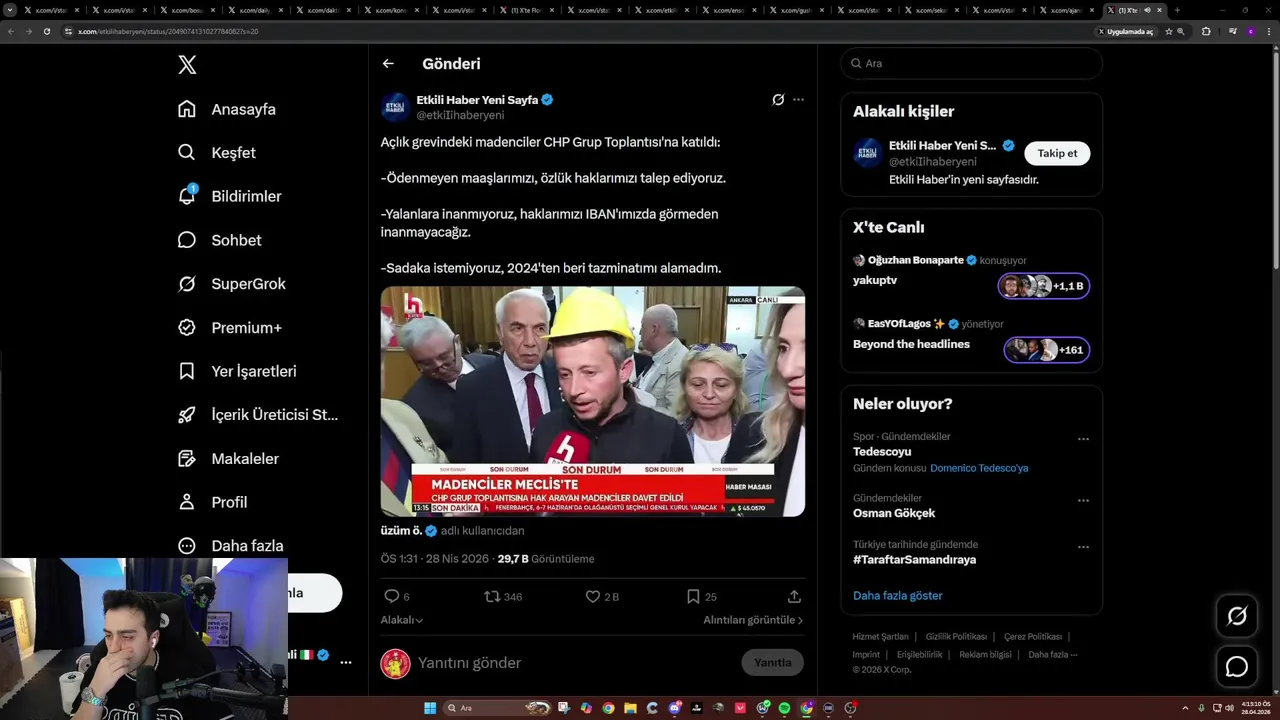Open İçerik Üreticisi Stüdyosu
The height and width of the screenshot is (720, 1280).
point(258,415)
